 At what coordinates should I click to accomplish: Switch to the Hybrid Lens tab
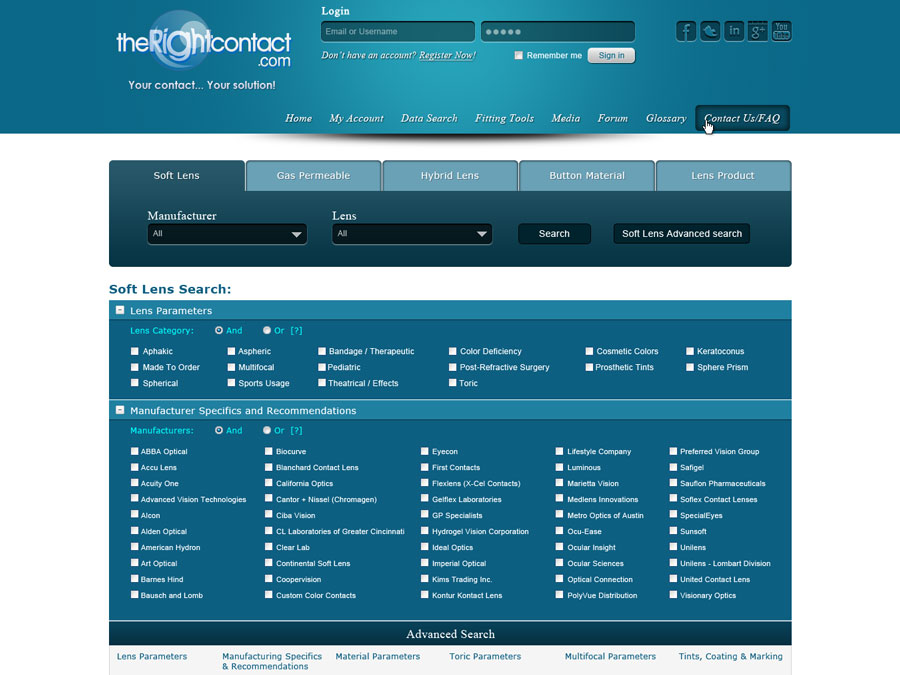point(450,176)
